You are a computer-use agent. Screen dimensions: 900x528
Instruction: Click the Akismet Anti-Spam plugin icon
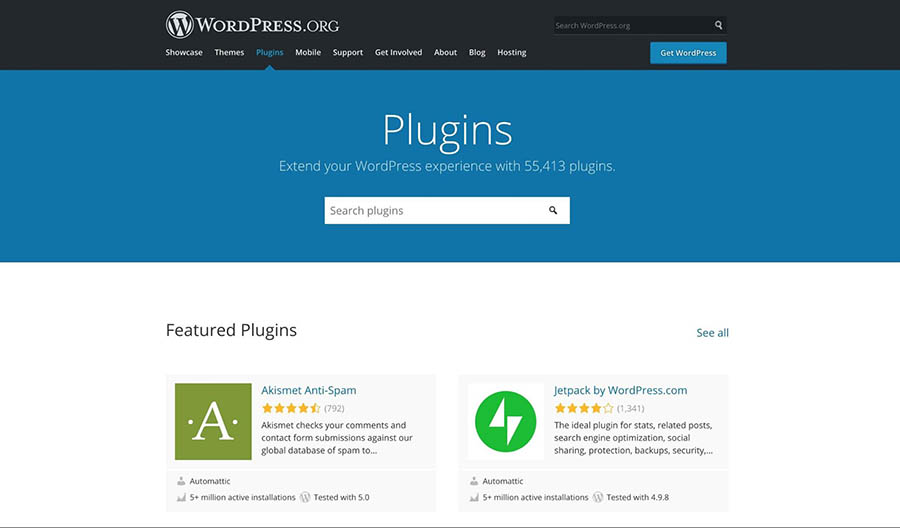[x=213, y=421]
